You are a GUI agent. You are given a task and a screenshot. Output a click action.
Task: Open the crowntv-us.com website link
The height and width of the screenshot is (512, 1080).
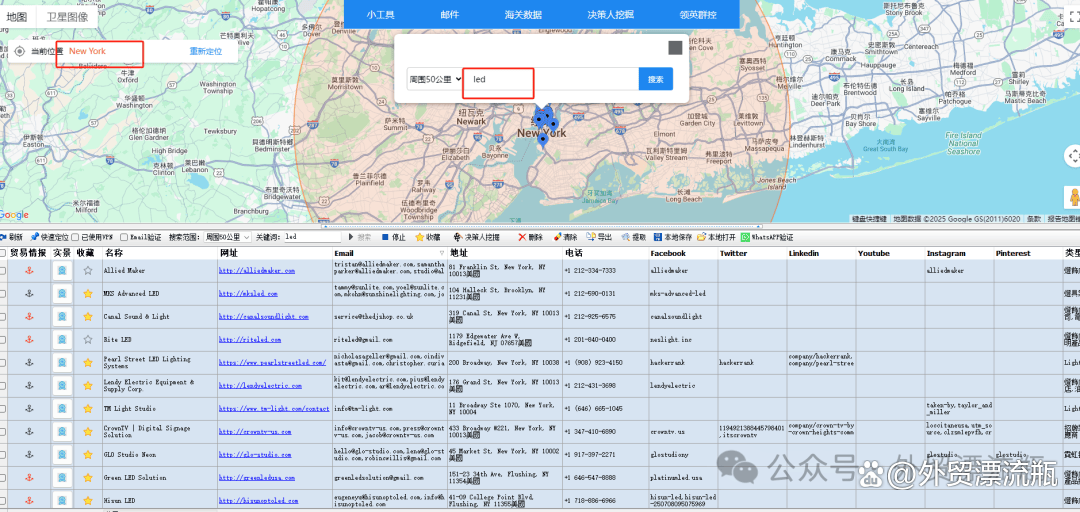[255, 431]
